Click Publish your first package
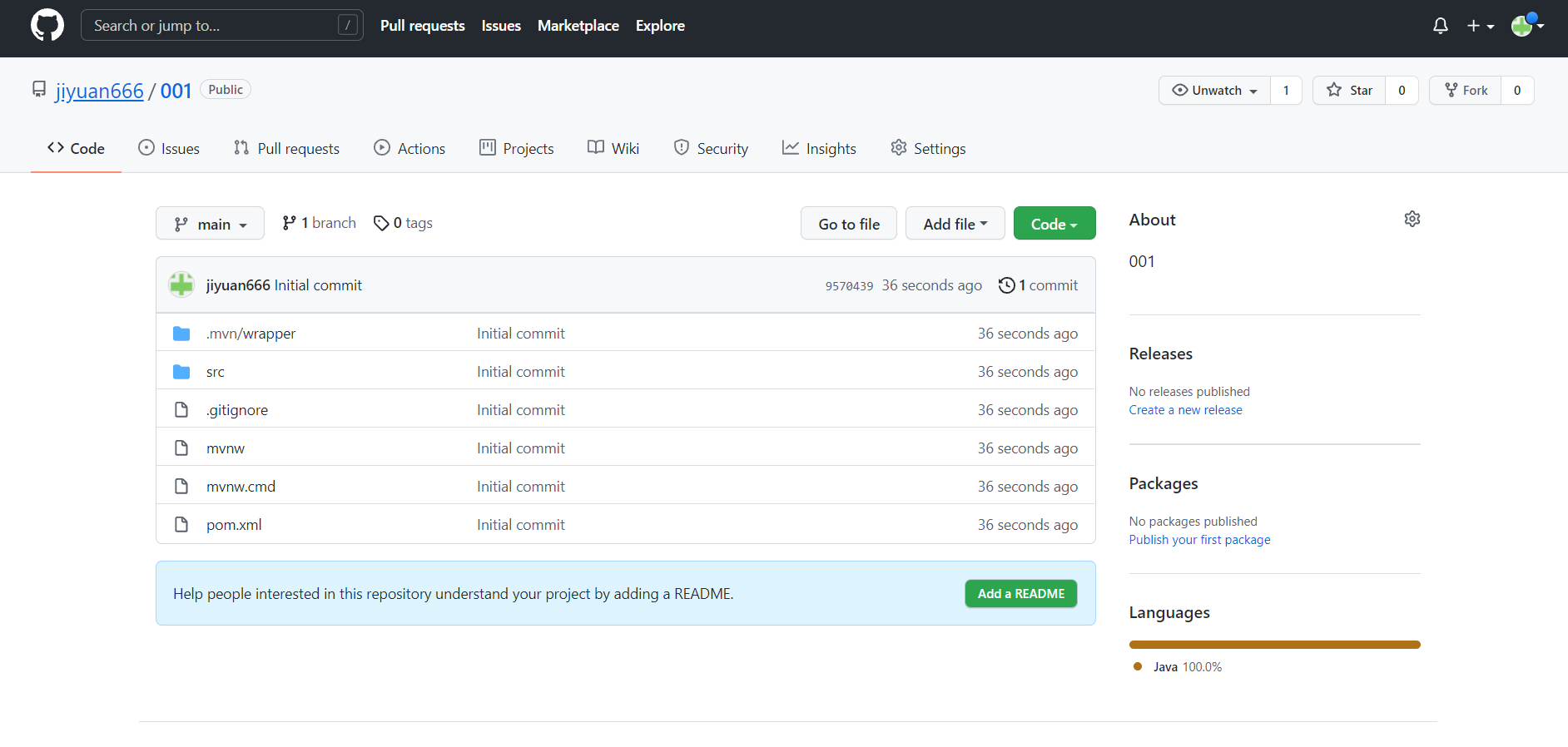 (1199, 540)
